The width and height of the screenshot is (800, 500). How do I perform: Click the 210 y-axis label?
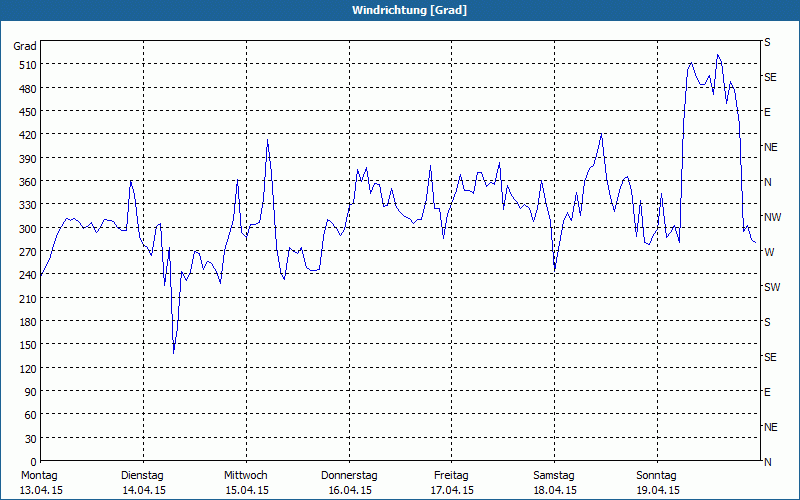coord(28,298)
